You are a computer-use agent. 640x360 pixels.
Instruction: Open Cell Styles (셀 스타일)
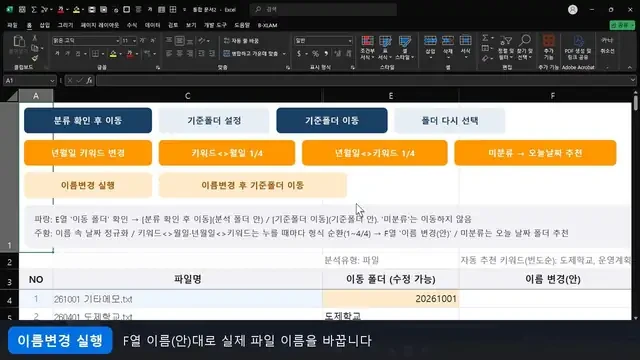[x=404, y=48]
